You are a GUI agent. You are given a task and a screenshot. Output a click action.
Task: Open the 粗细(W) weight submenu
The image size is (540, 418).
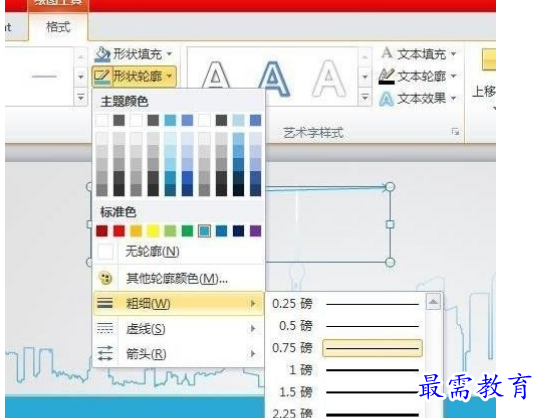178,303
